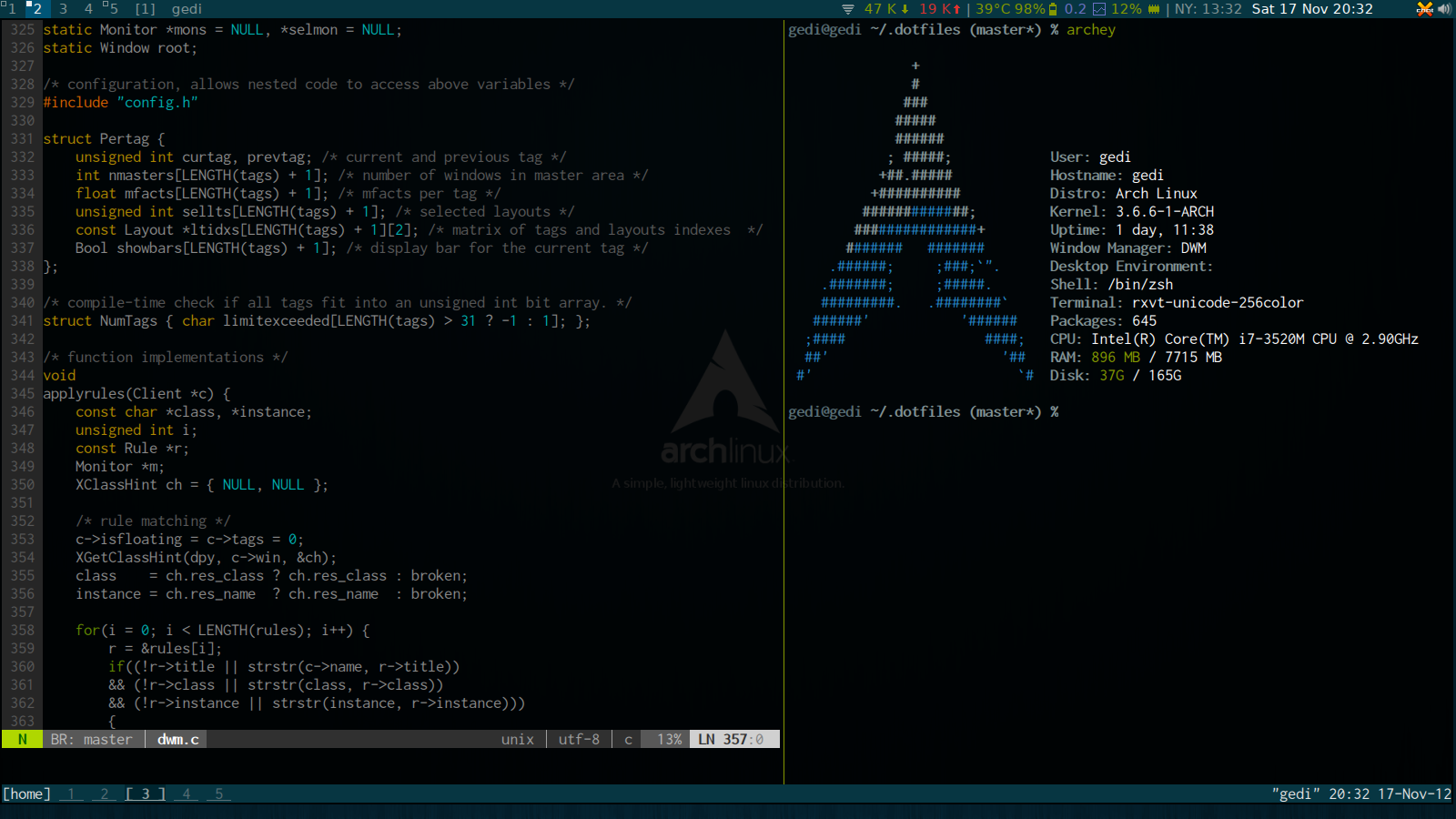
Task: Click the Kernel: 3.6.6-1-ARCH line
Action: (x=1131, y=211)
